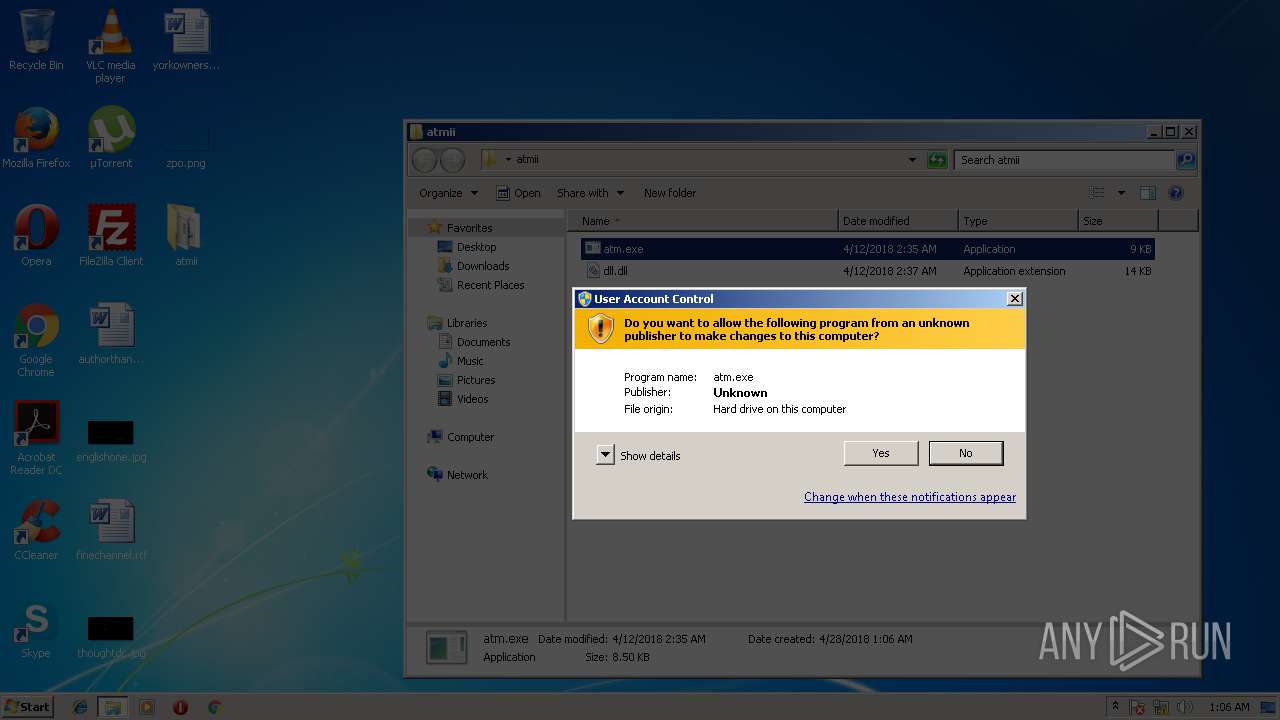This screenshot has height=720, width=1280.
Task: Launch FileZilla Client desktop shortcut
Action: [x=111, y=236]
